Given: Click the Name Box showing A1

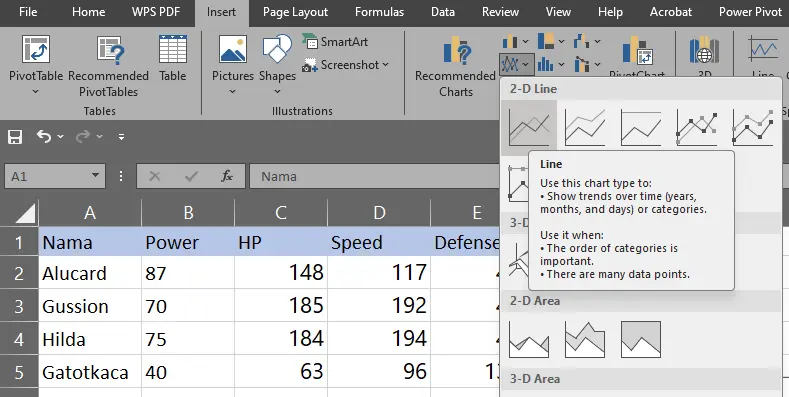Looking at the screenshot, I should 46,176.
